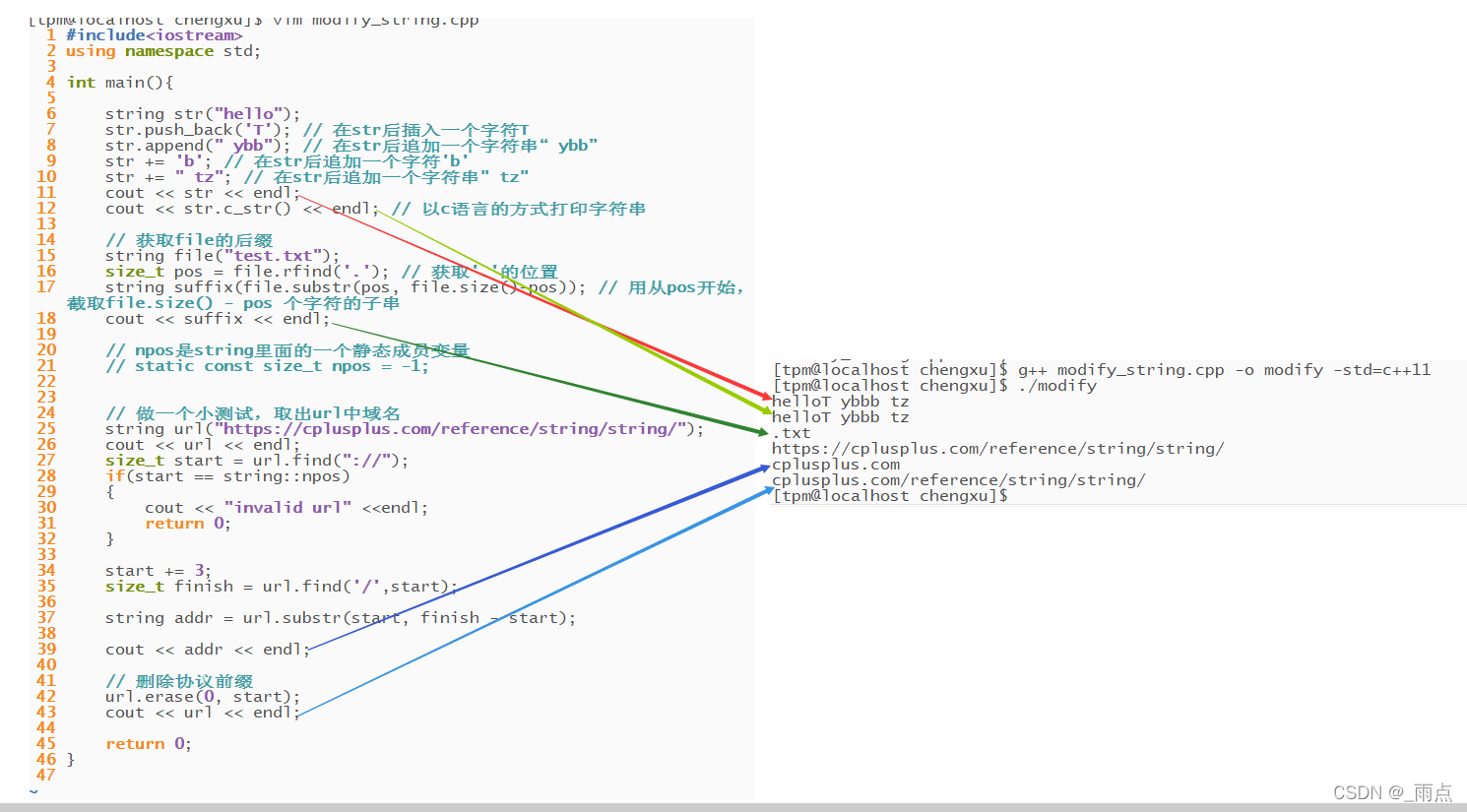The height and width of the screenshot is (812, 1467).
Task: Select the '.txt' terminal output line
Action: (792, 433)
